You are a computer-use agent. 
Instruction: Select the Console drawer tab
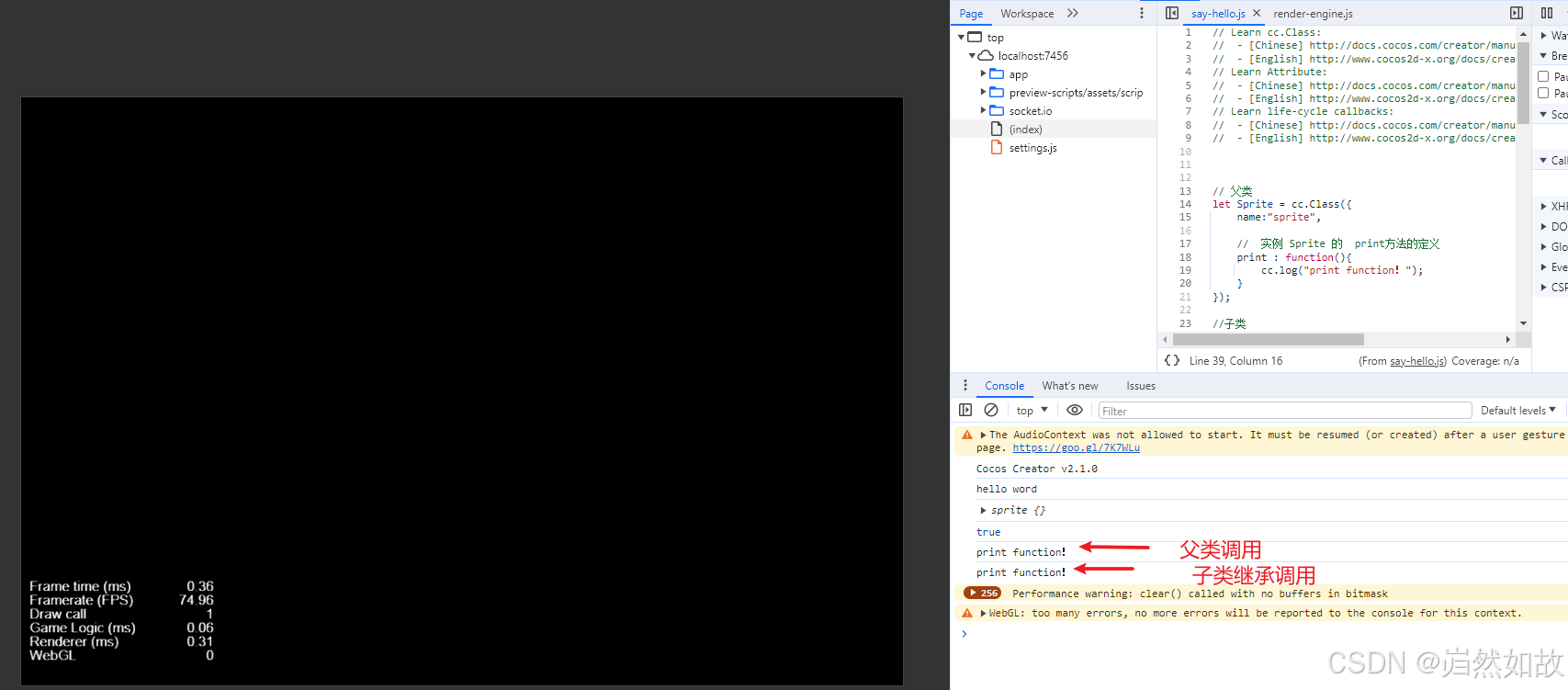(1004, 385)
